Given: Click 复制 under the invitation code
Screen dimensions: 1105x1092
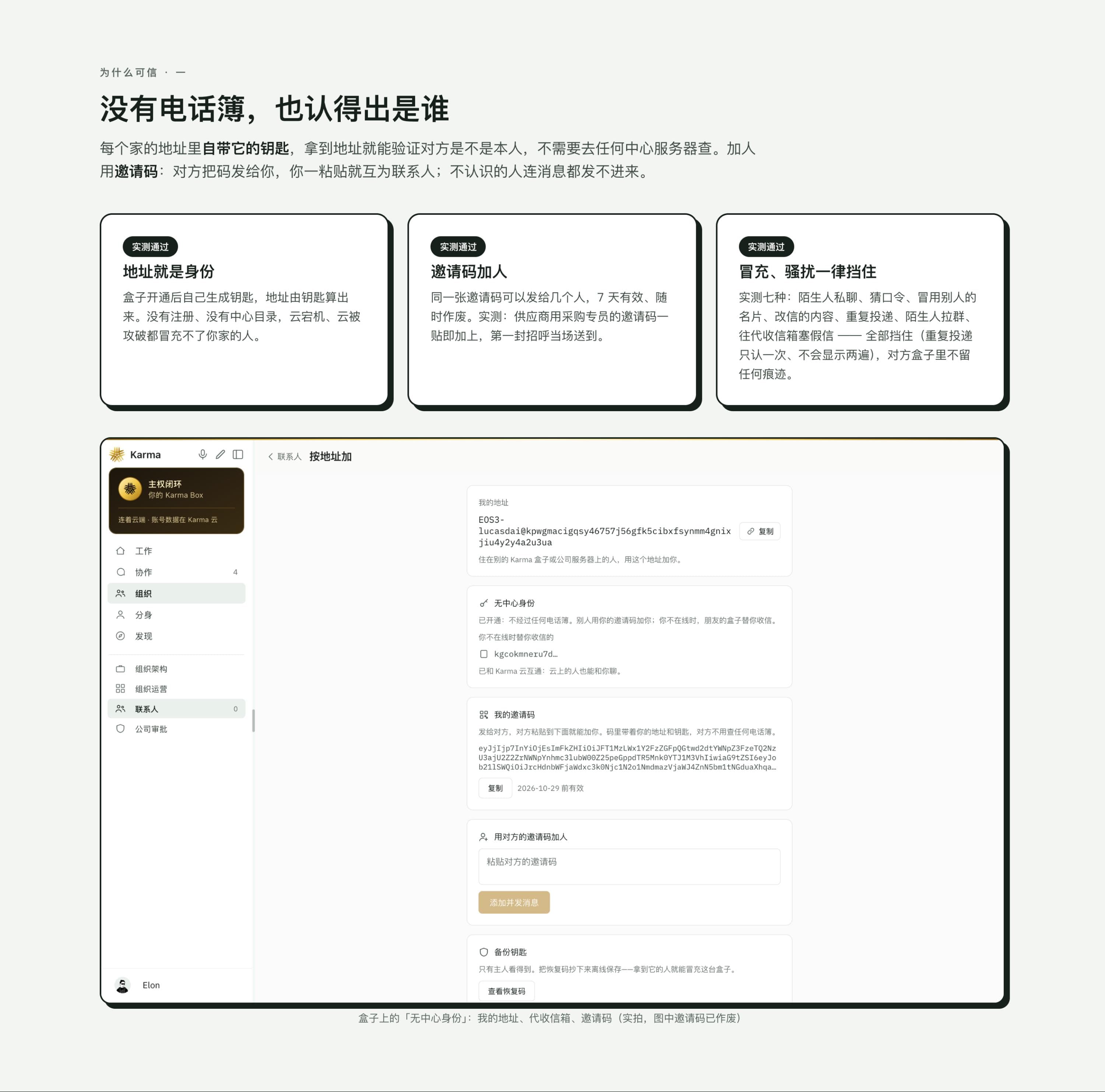Looking at the screenshot, I should [x=495, y=788].
